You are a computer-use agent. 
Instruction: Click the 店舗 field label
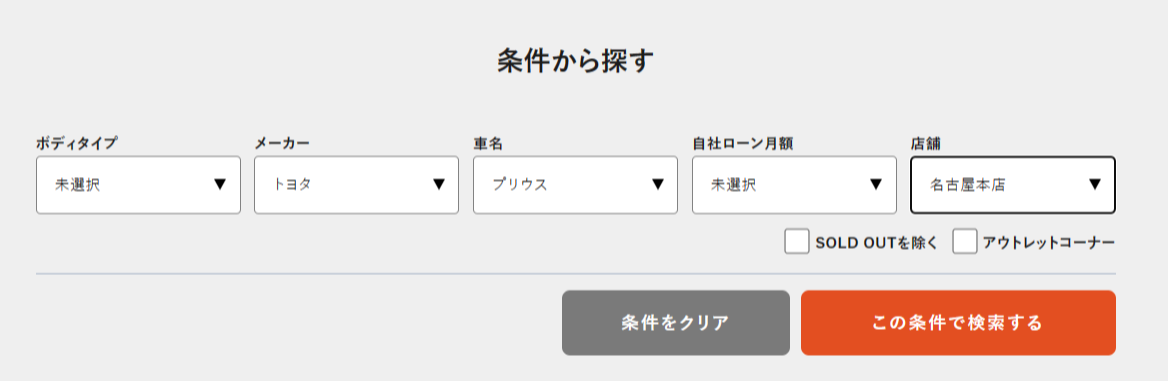tap(926, 143)
